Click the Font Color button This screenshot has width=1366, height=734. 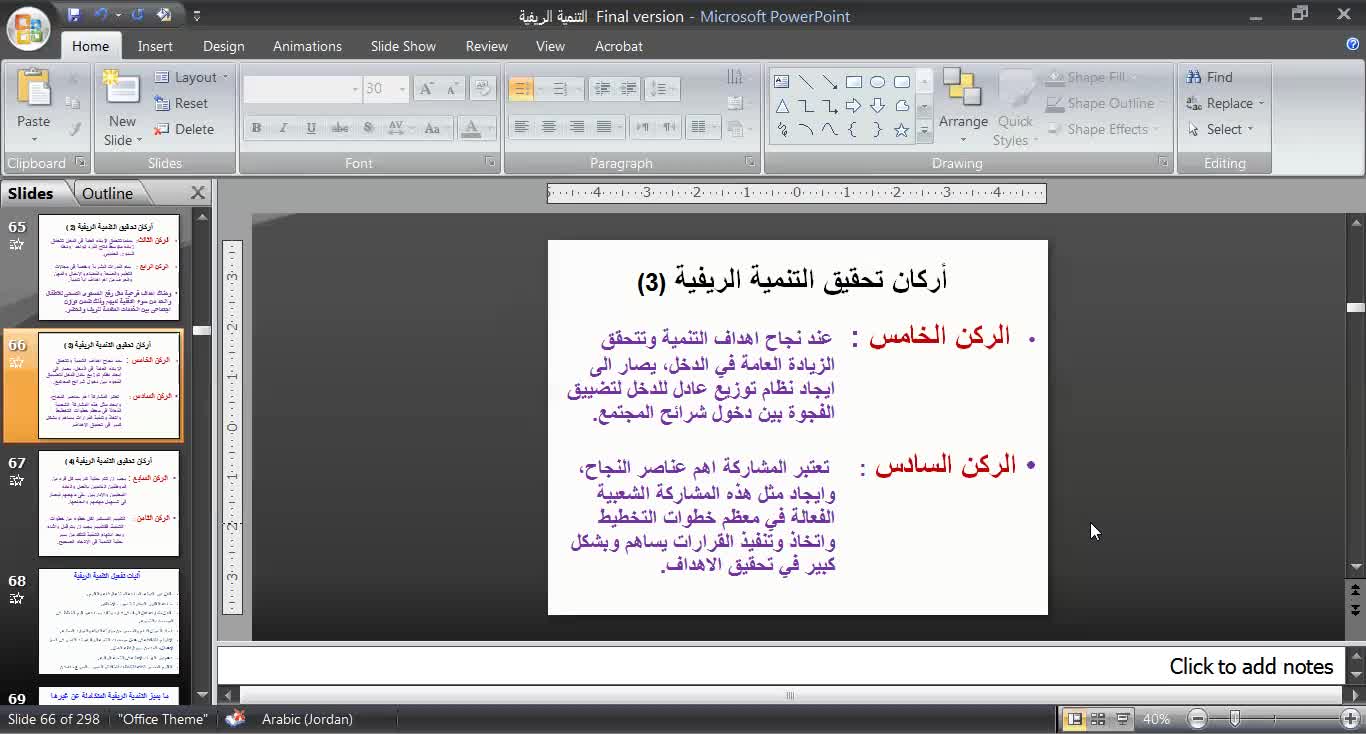tap(472, 128)
